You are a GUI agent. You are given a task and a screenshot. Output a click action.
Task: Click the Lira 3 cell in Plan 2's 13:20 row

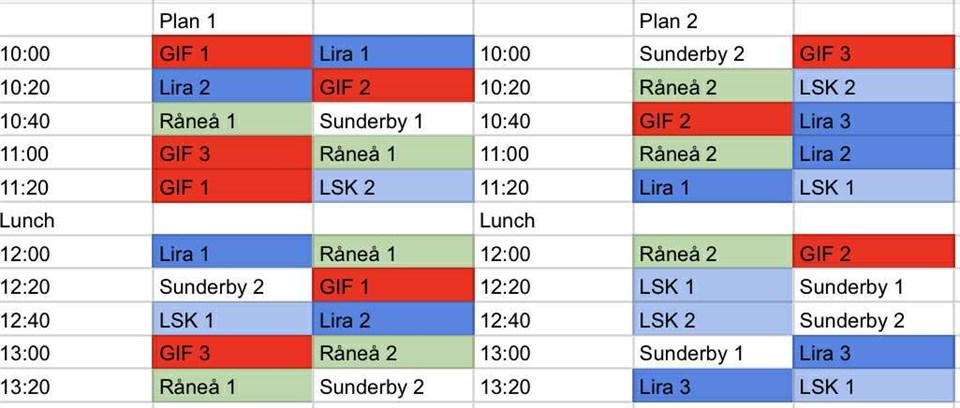coord(712,386)
